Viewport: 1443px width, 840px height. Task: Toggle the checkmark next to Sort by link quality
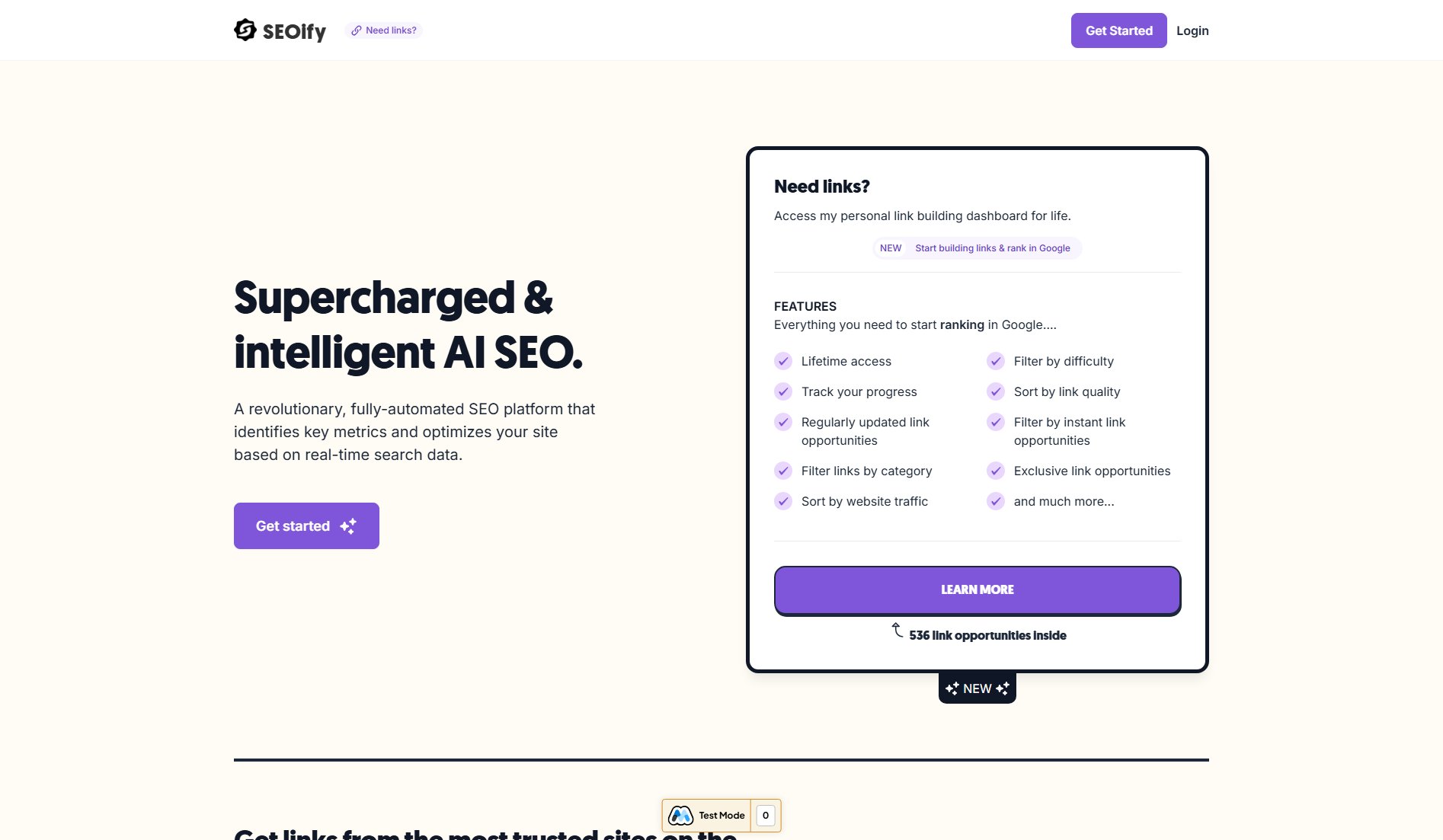[x=996, y=391]
